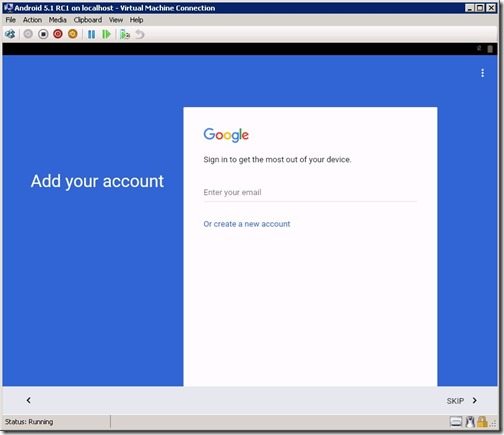Open the three-dot overflow menu
Screen dimensions: 504x435
pos(482,73)
